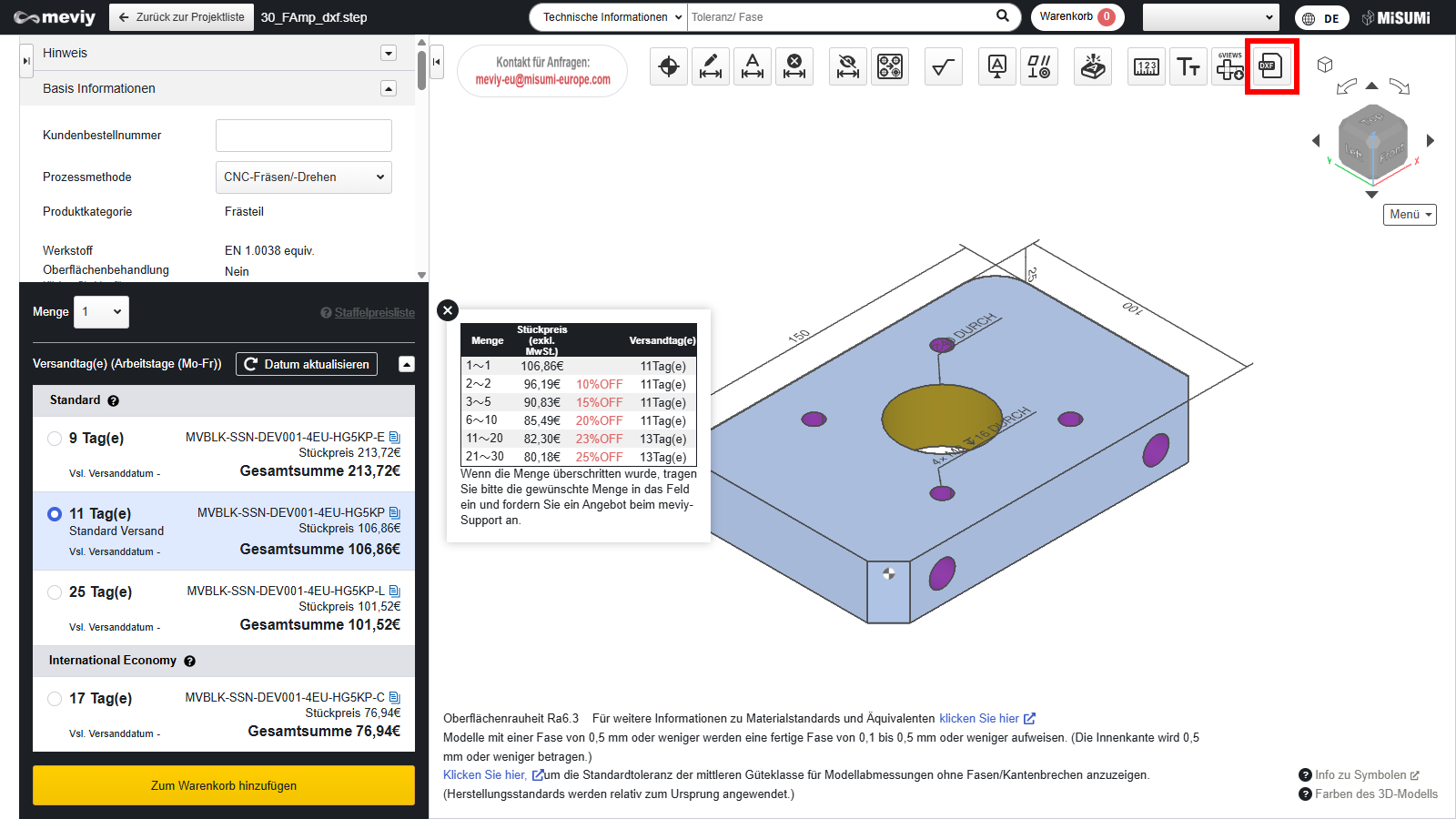Click the DXF export icon in toolbar
Image resolution: width=1456 pixels, height=819 pixels.
(x=1271, y=66)
